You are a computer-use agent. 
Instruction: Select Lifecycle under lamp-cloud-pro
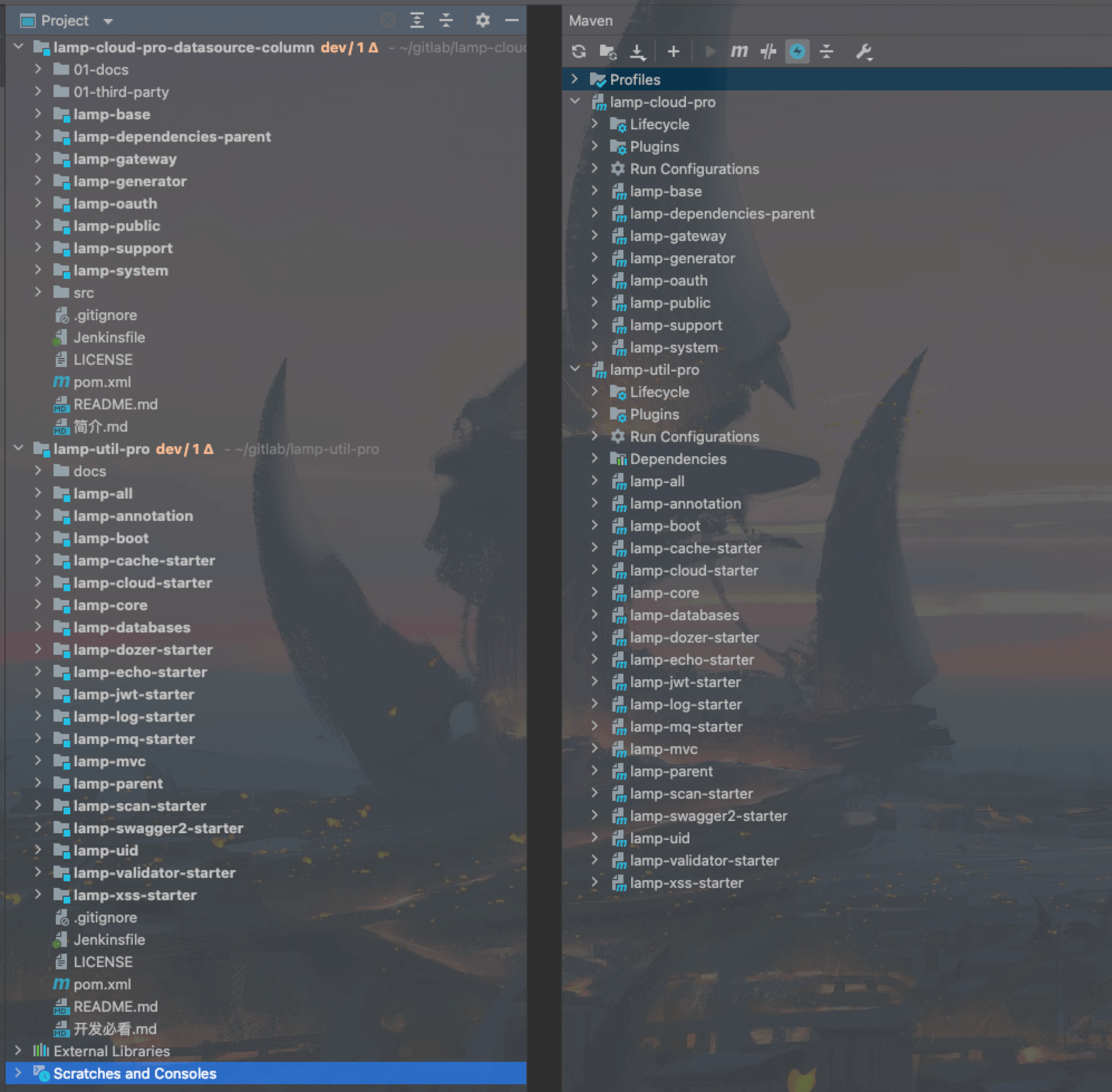[x=659, y=124]
